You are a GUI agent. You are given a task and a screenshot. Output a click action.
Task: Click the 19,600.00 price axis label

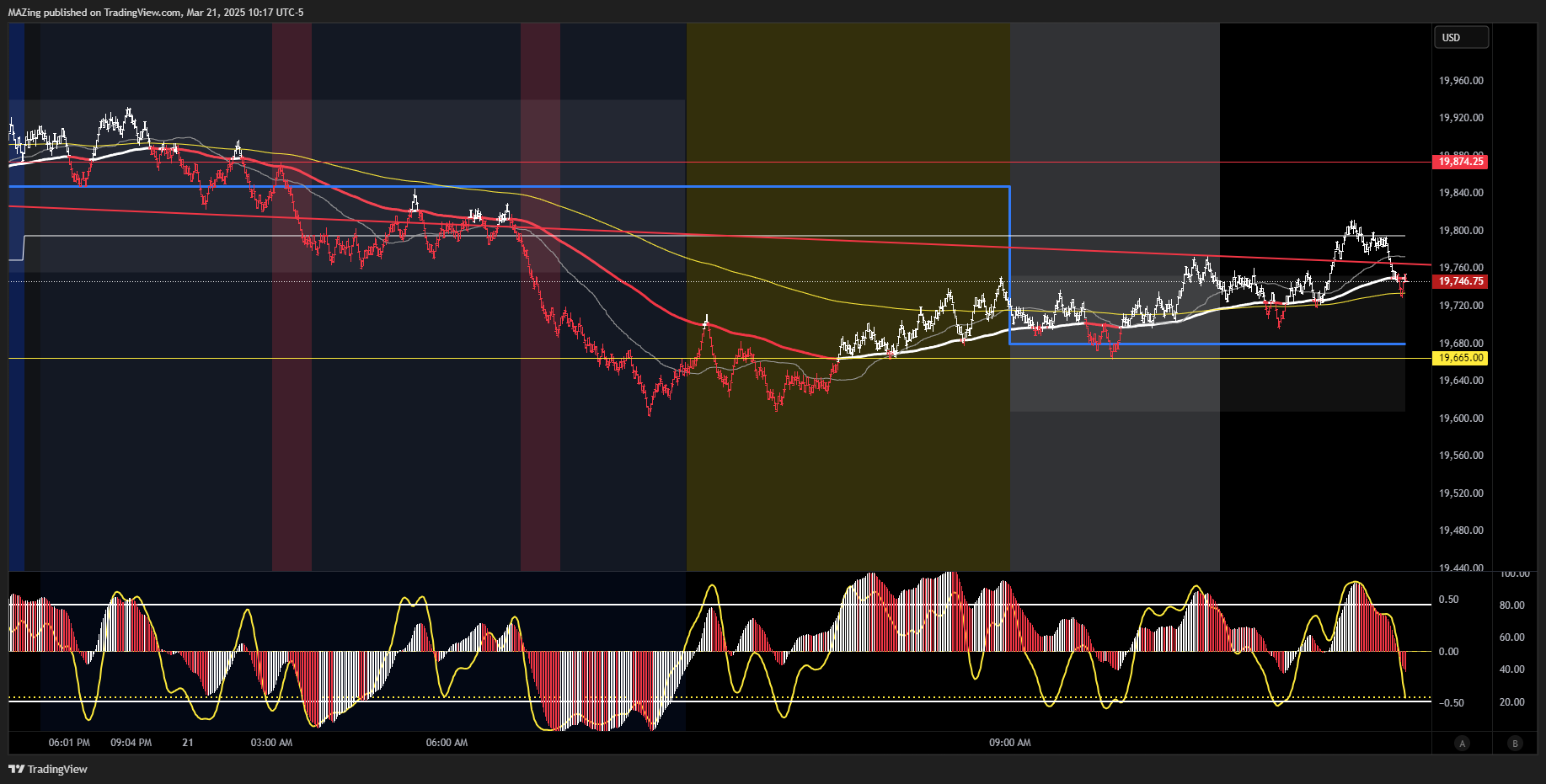[1461, 419]
